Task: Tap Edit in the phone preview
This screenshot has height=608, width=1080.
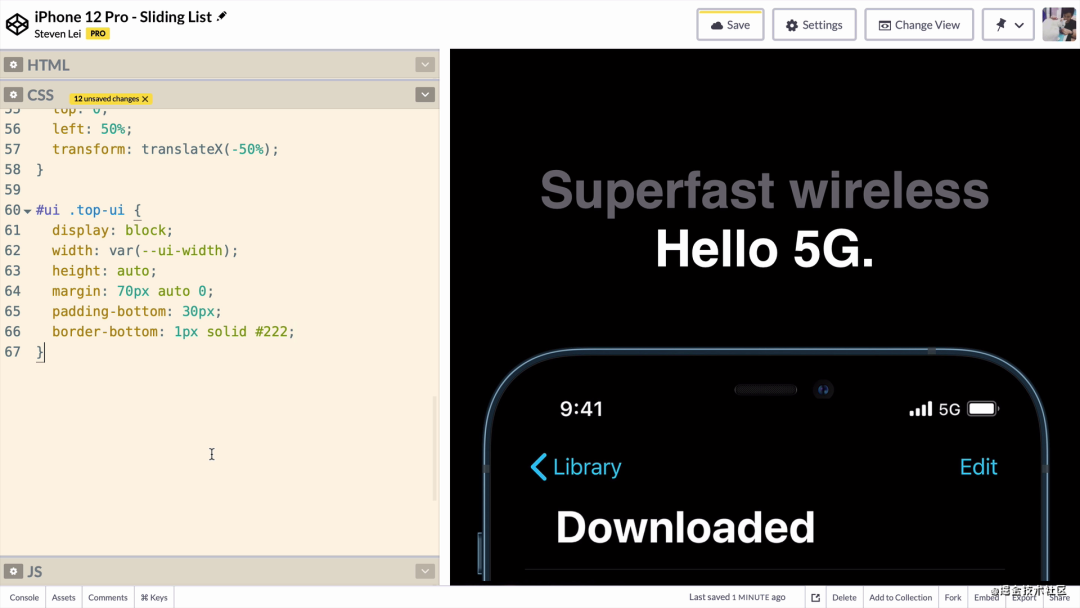Action: (x=978, y=467)
